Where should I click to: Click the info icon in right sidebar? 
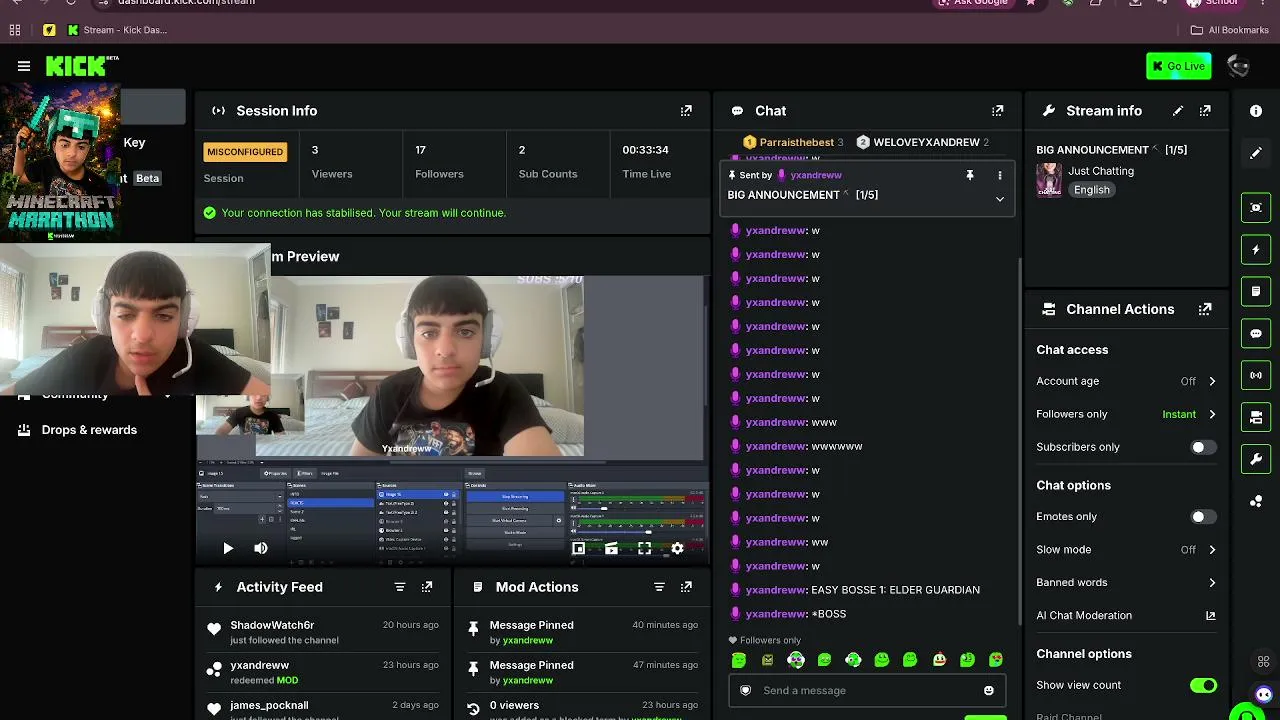point(1256,111)
